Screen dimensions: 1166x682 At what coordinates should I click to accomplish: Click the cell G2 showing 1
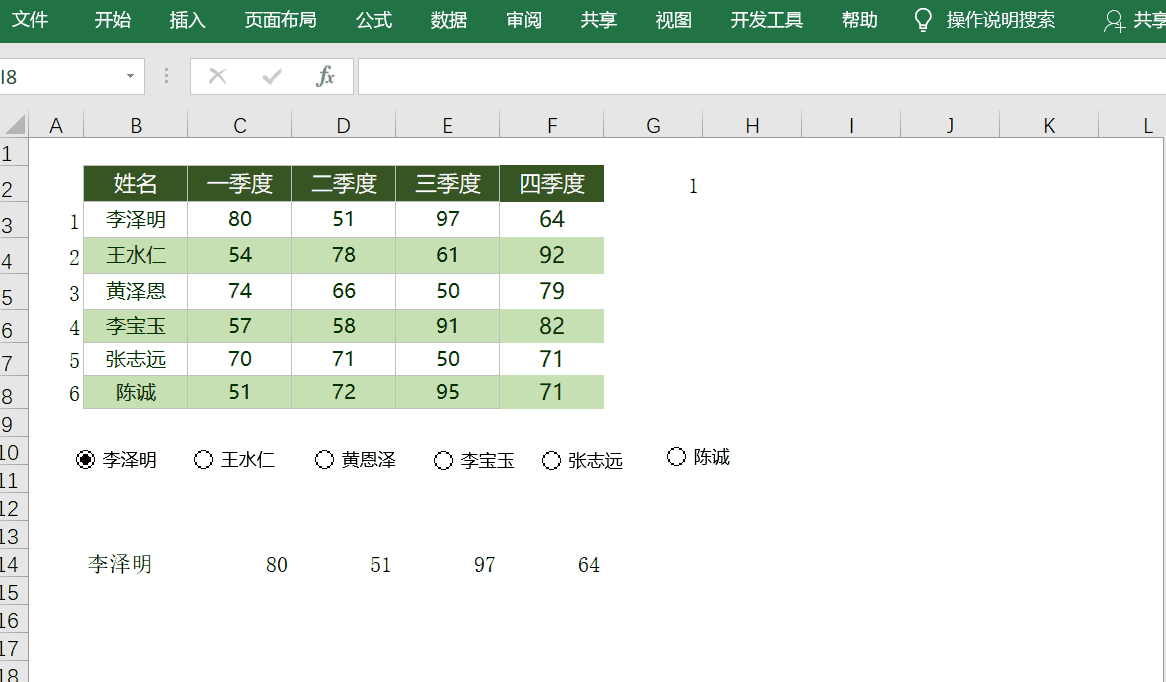tap(653, 185)
